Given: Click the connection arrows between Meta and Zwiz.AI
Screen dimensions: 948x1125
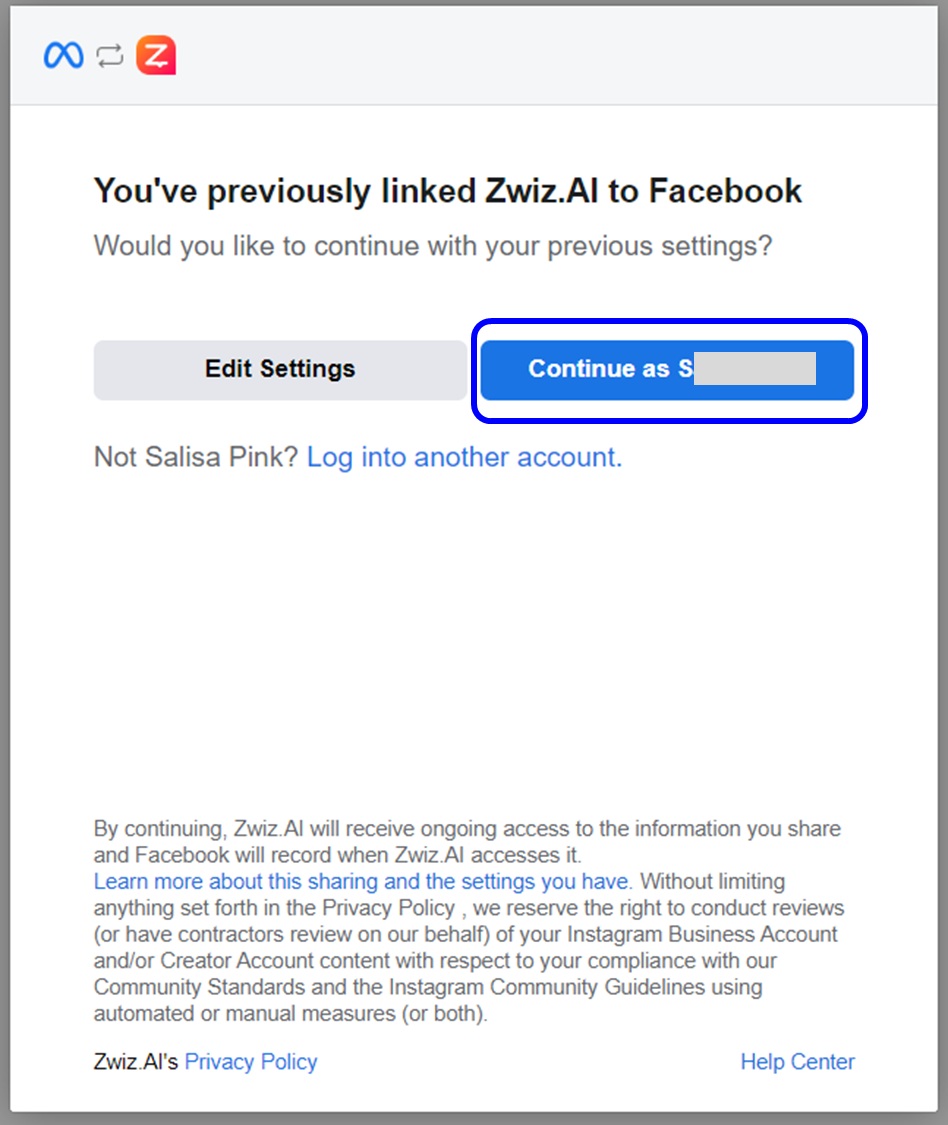Looking at the screenshot, I should coord(108,55).
